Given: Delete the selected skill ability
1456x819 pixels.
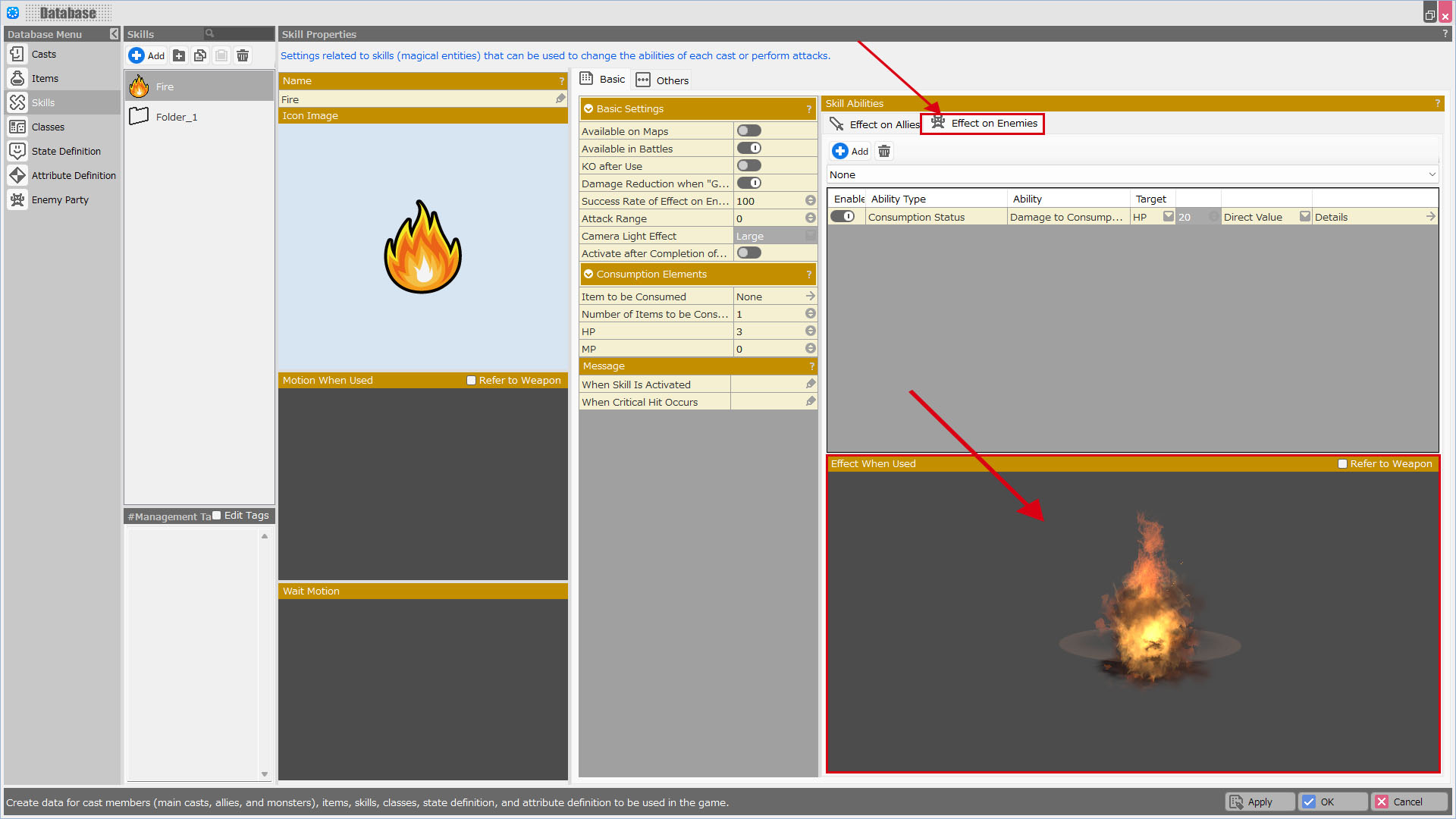Looking at the screenshot, I should 884,151.
